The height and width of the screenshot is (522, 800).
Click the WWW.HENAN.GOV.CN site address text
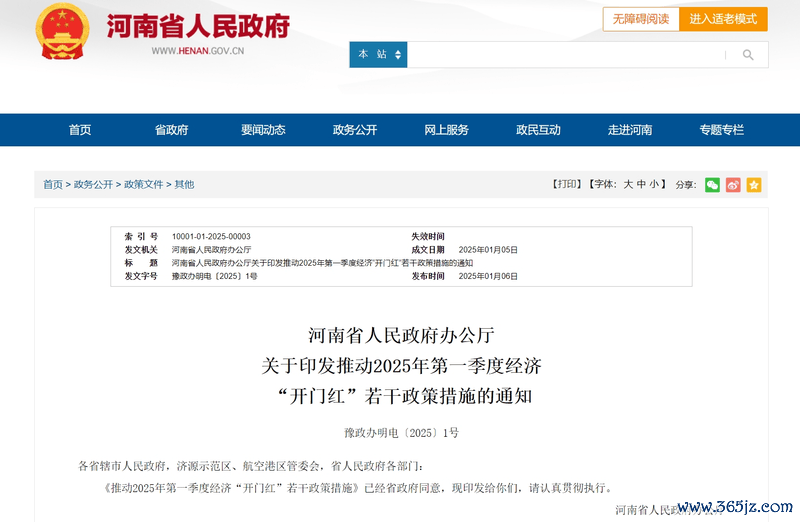tap(198, 51)
